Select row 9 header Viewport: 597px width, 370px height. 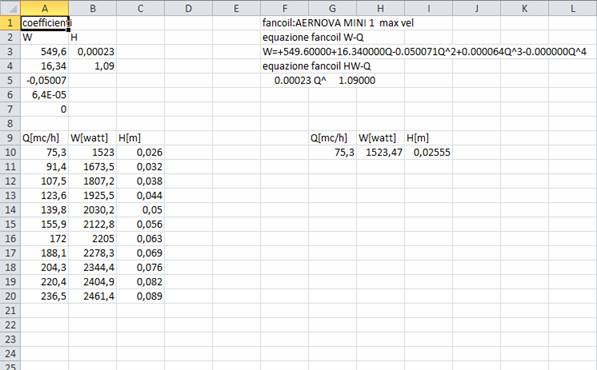(x=10, y=138)
